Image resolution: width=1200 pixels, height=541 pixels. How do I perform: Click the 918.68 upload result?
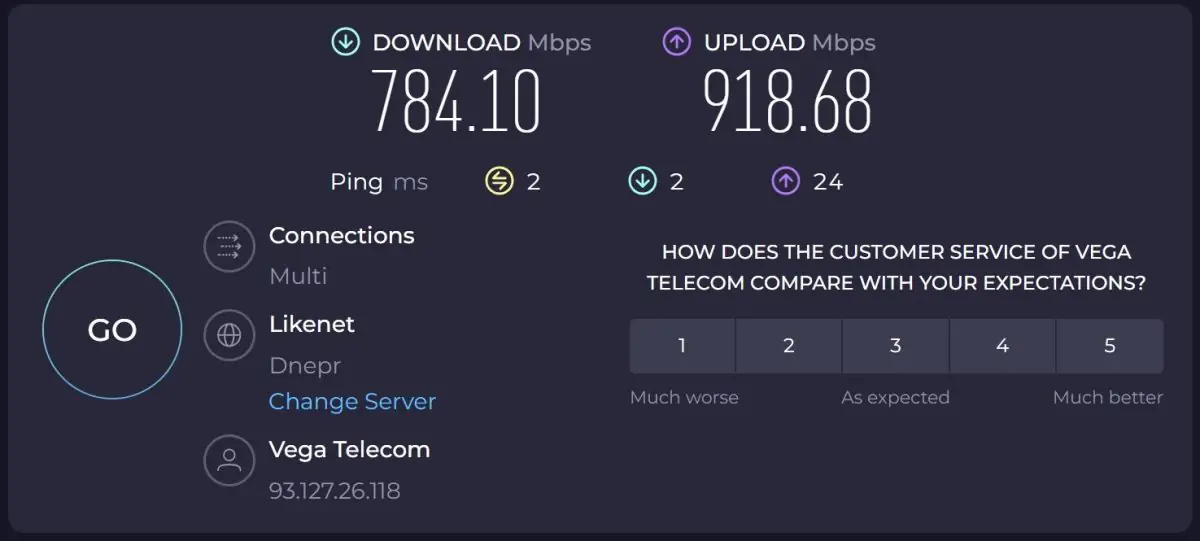click(x=787, y=101)
